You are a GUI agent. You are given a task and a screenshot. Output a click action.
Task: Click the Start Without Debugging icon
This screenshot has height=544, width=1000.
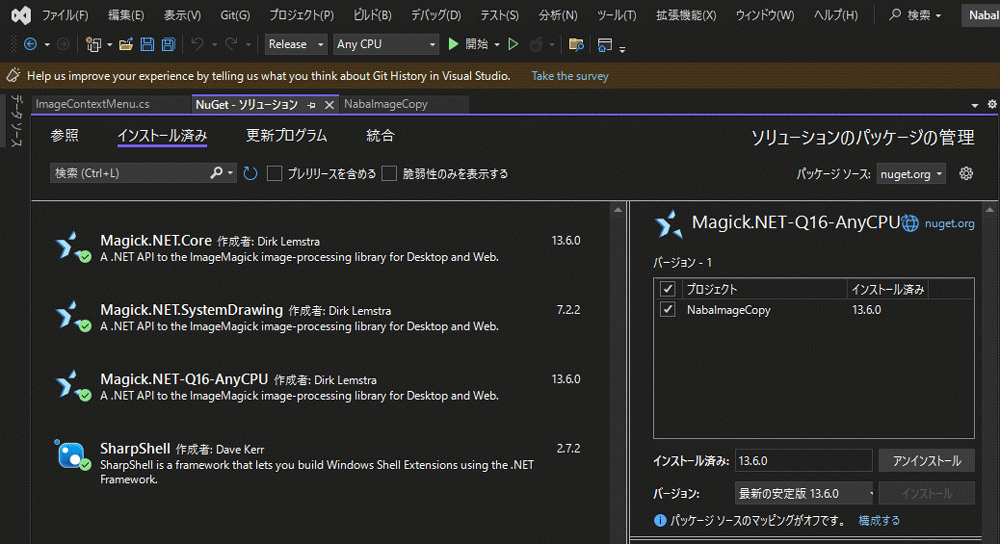(x=513, y=45)
